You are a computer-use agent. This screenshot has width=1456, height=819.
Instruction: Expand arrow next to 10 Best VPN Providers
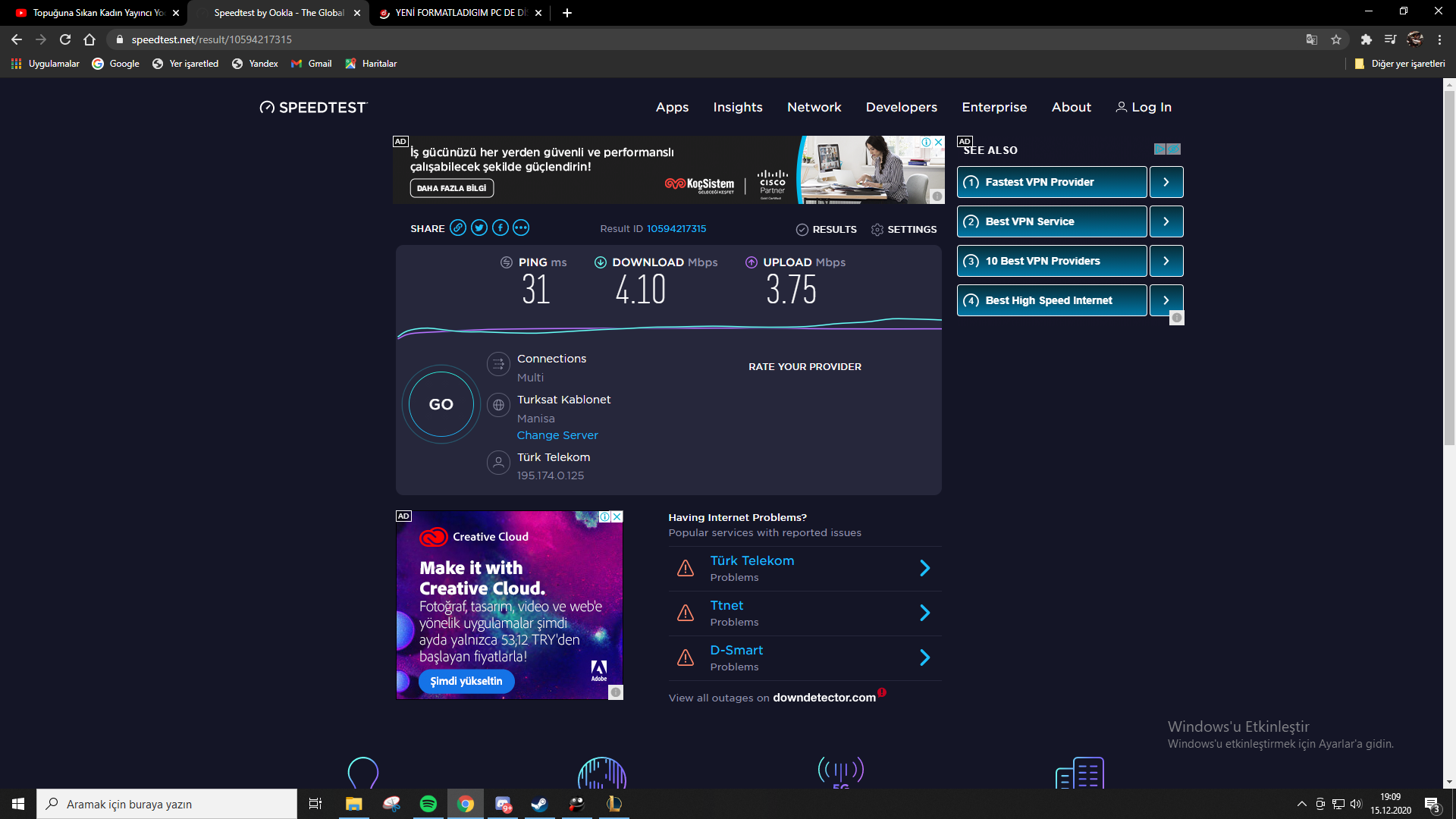coord(1166,261)
